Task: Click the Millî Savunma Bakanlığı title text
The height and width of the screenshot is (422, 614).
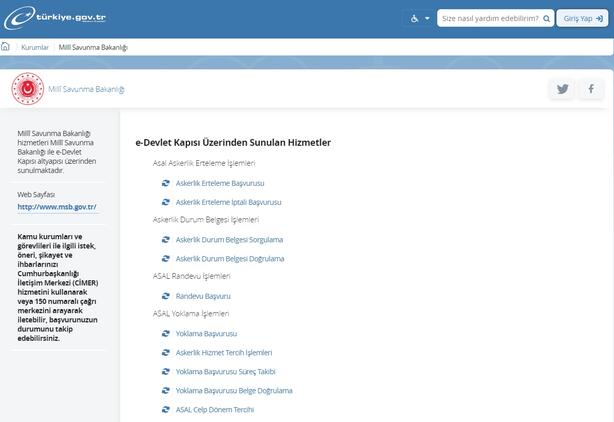Action: pyautogui.click(x=86, y=89)
